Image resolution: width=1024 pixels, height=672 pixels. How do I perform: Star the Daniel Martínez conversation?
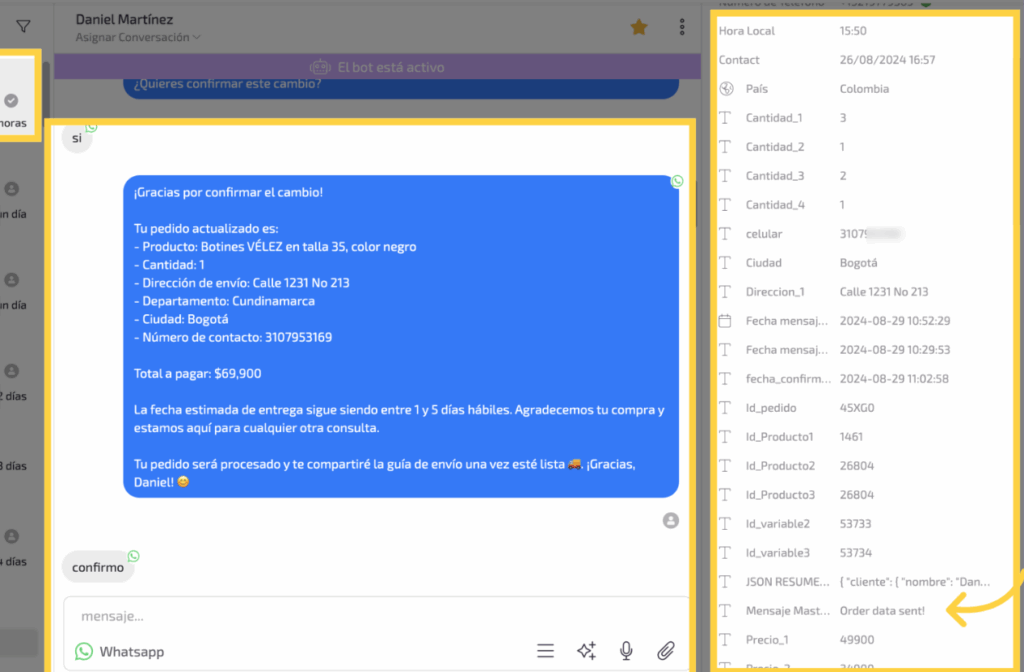pyautogui.click(x=639, y=28)
